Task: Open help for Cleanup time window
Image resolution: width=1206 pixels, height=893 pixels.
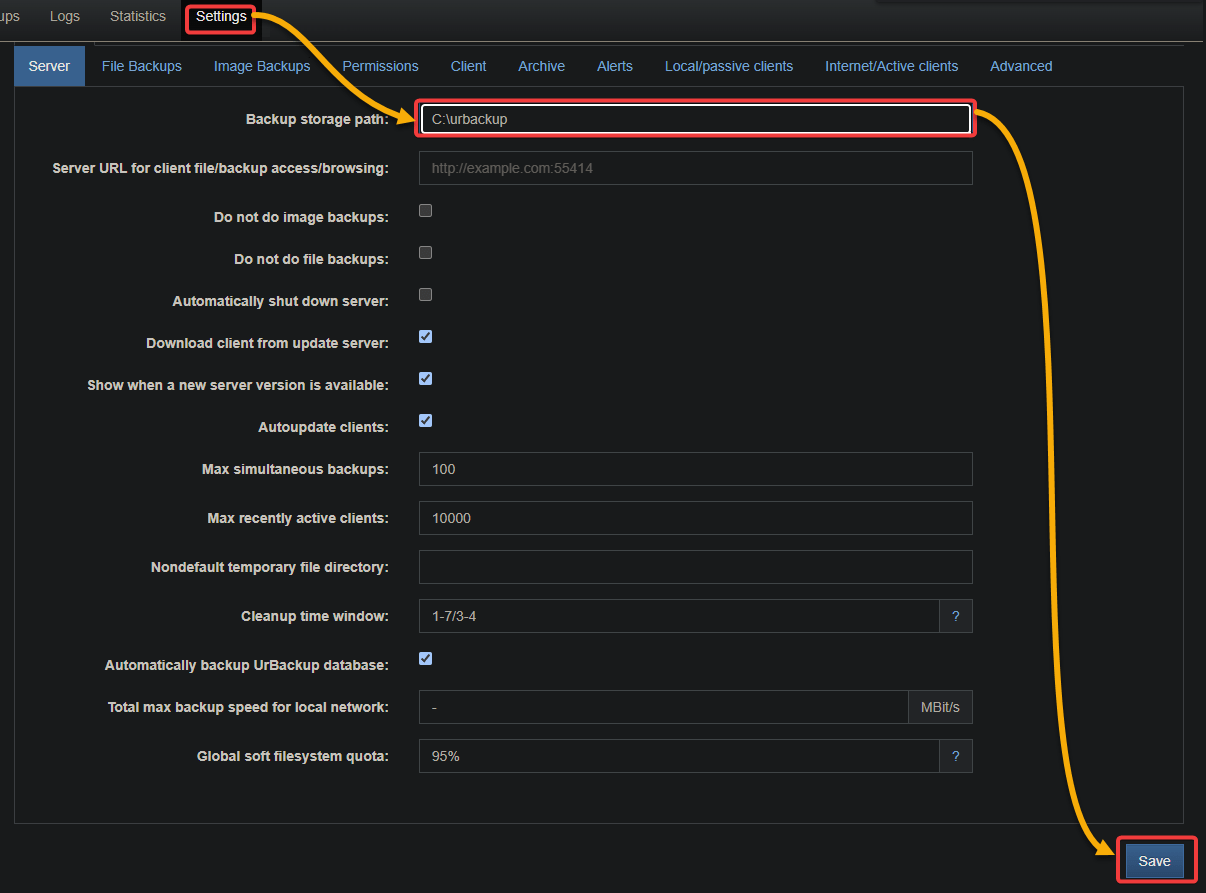Action: click(956, 616)
